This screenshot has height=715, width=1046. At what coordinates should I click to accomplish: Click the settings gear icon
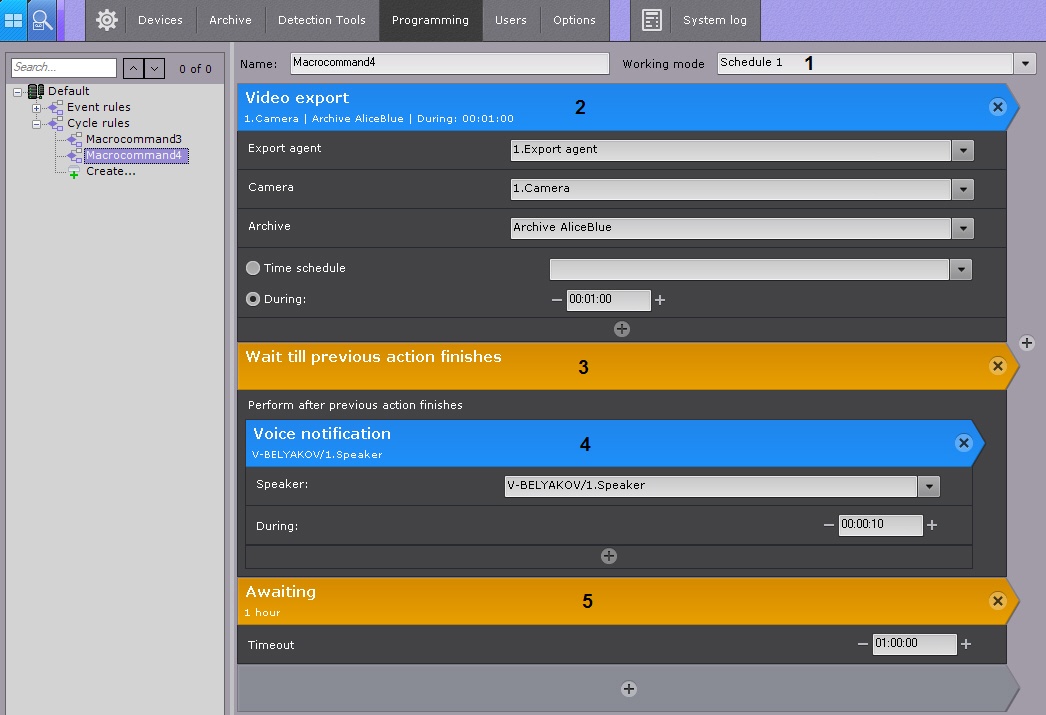(107, 20)
